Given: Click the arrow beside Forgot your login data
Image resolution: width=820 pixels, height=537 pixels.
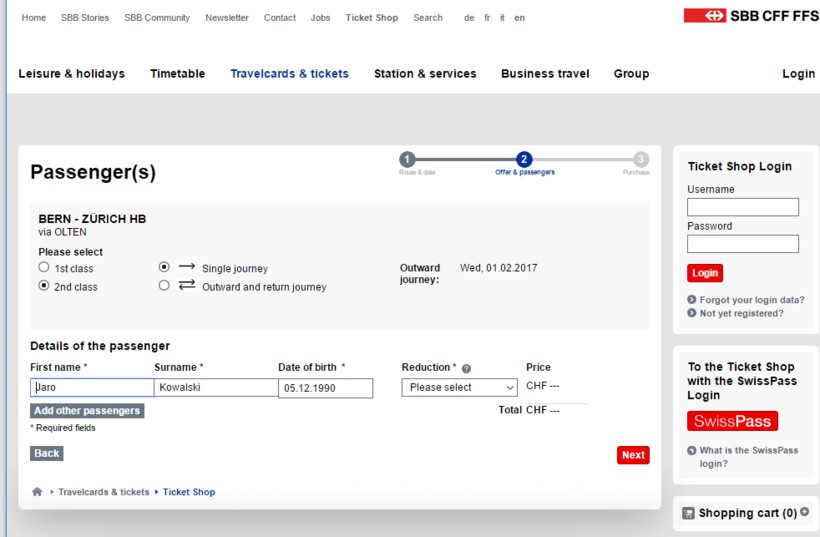Looking at the screenshot, I should point(692,300).
